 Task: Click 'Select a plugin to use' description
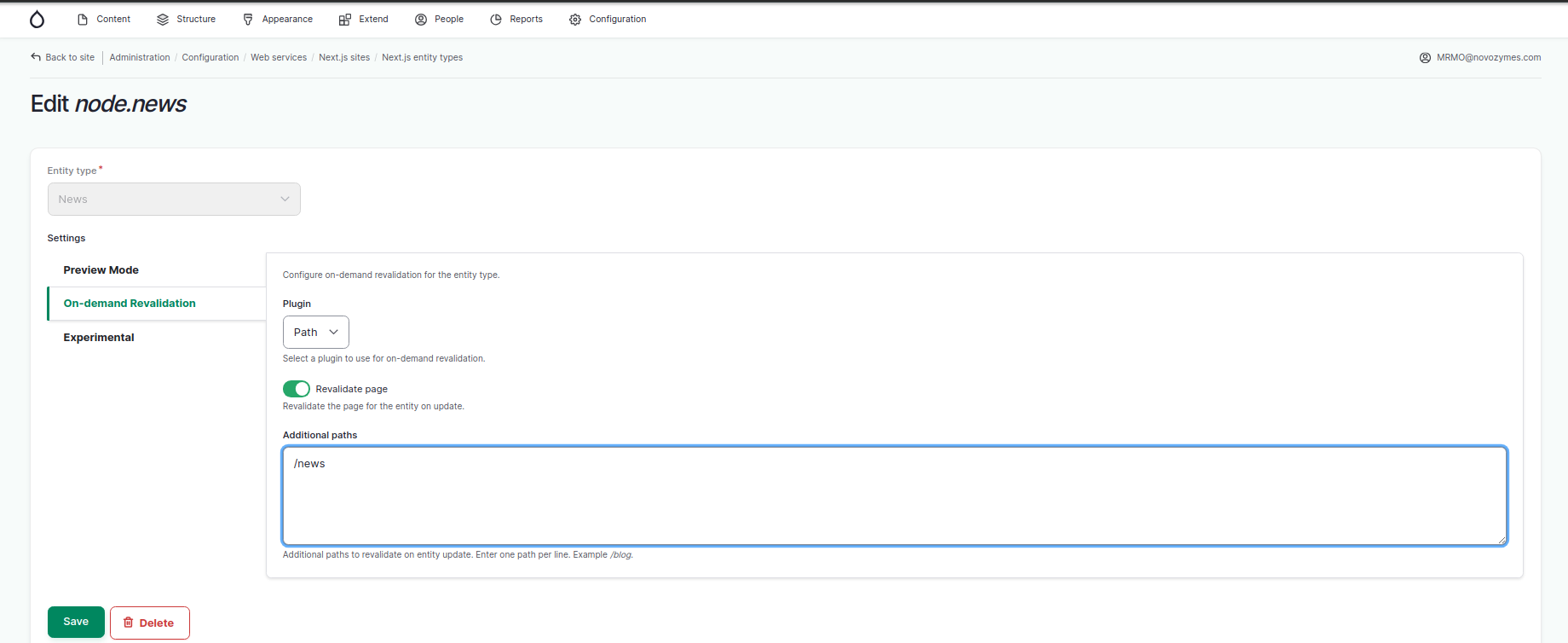(383, 358)
